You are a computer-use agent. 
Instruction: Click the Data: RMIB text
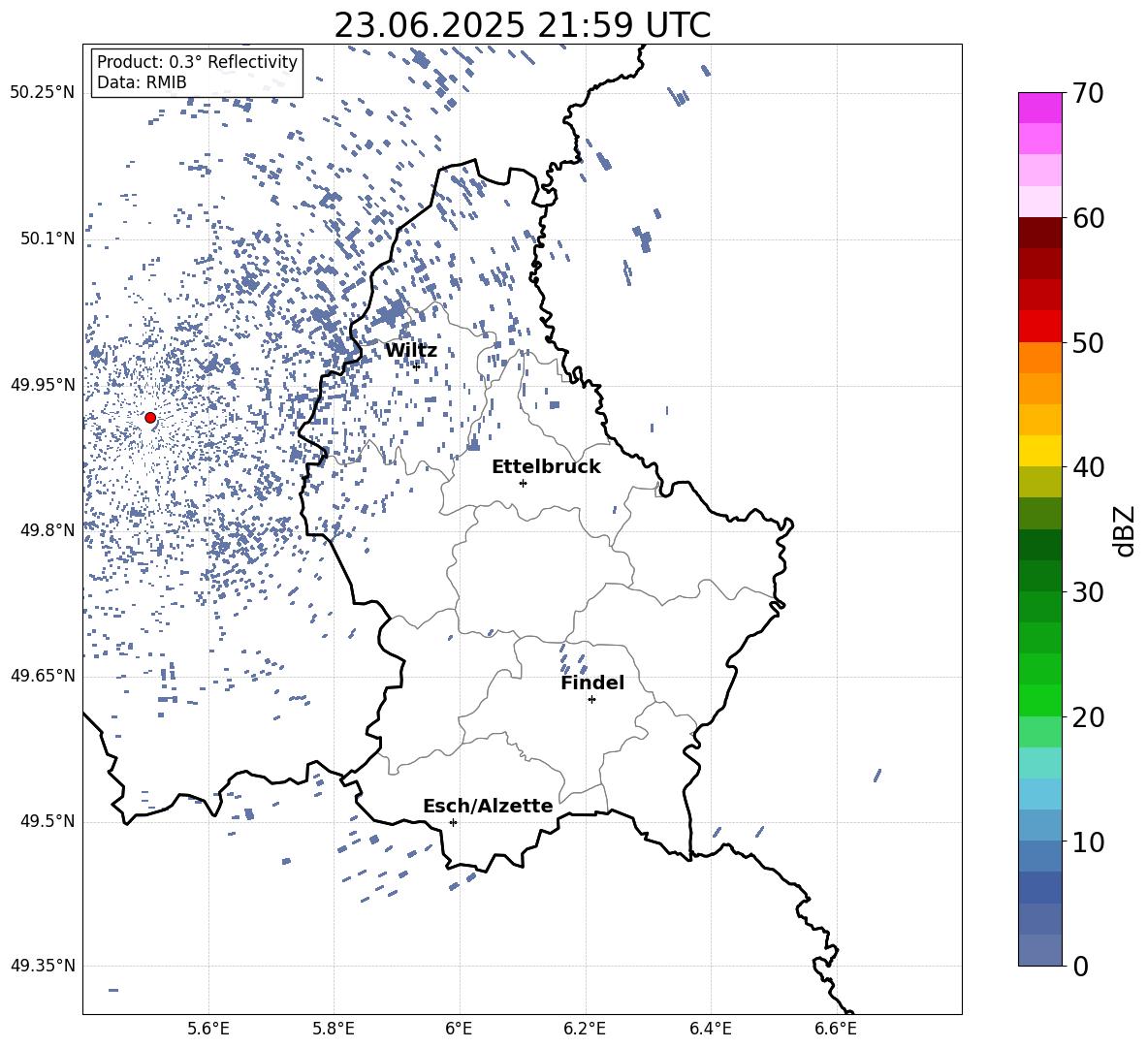[142, 82]
